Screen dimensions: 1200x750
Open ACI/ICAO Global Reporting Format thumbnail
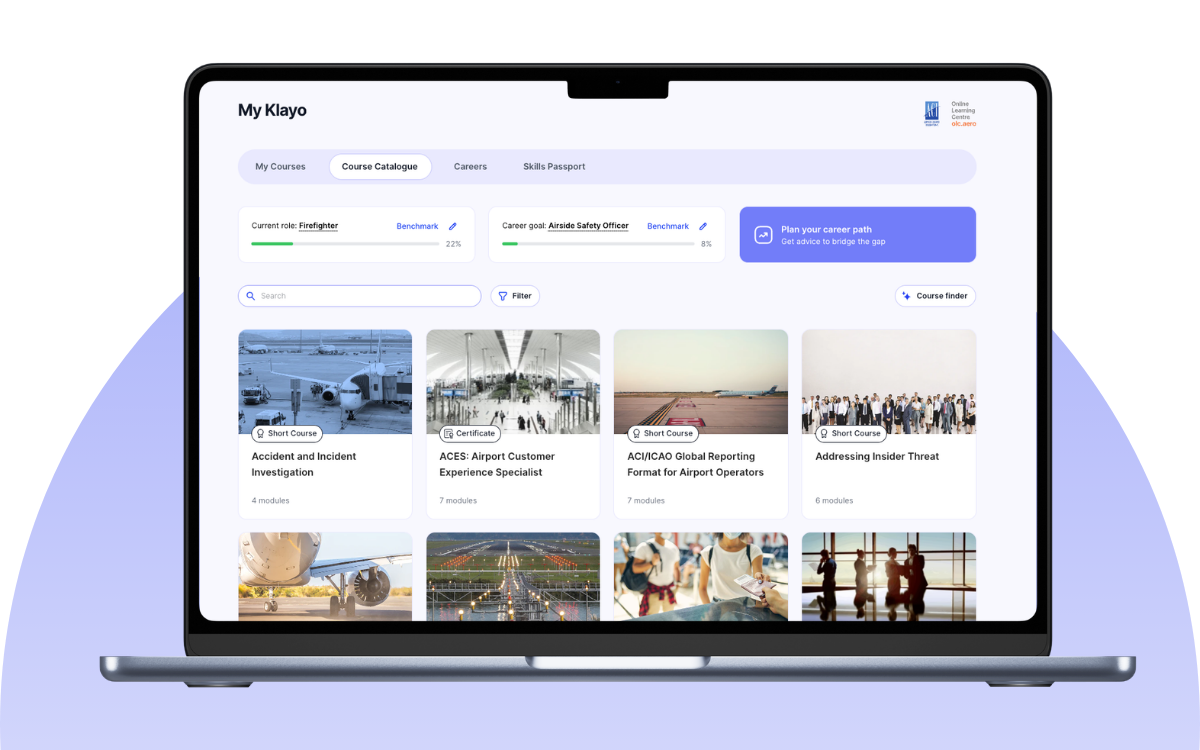click(701, 382)
